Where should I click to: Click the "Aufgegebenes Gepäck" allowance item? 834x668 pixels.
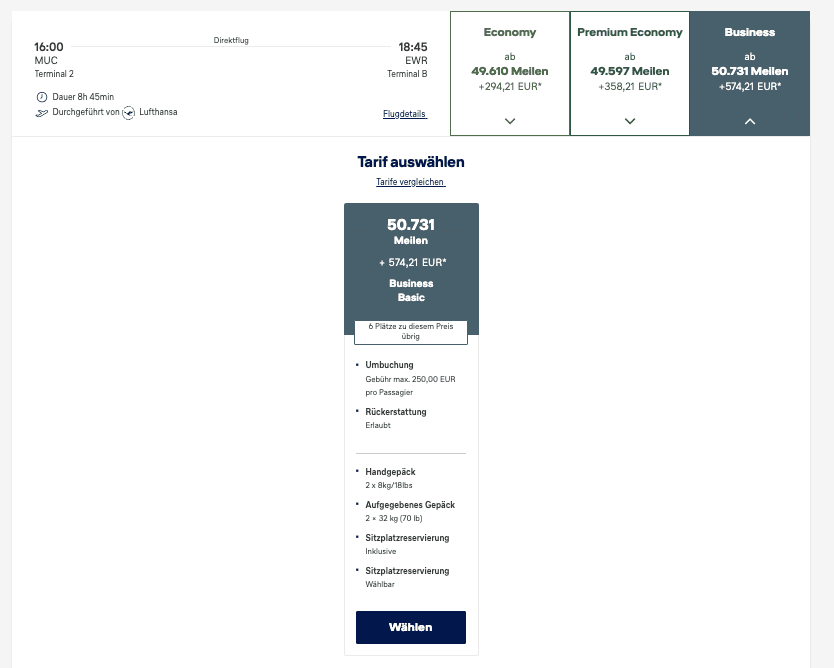[x=410, y=505]
